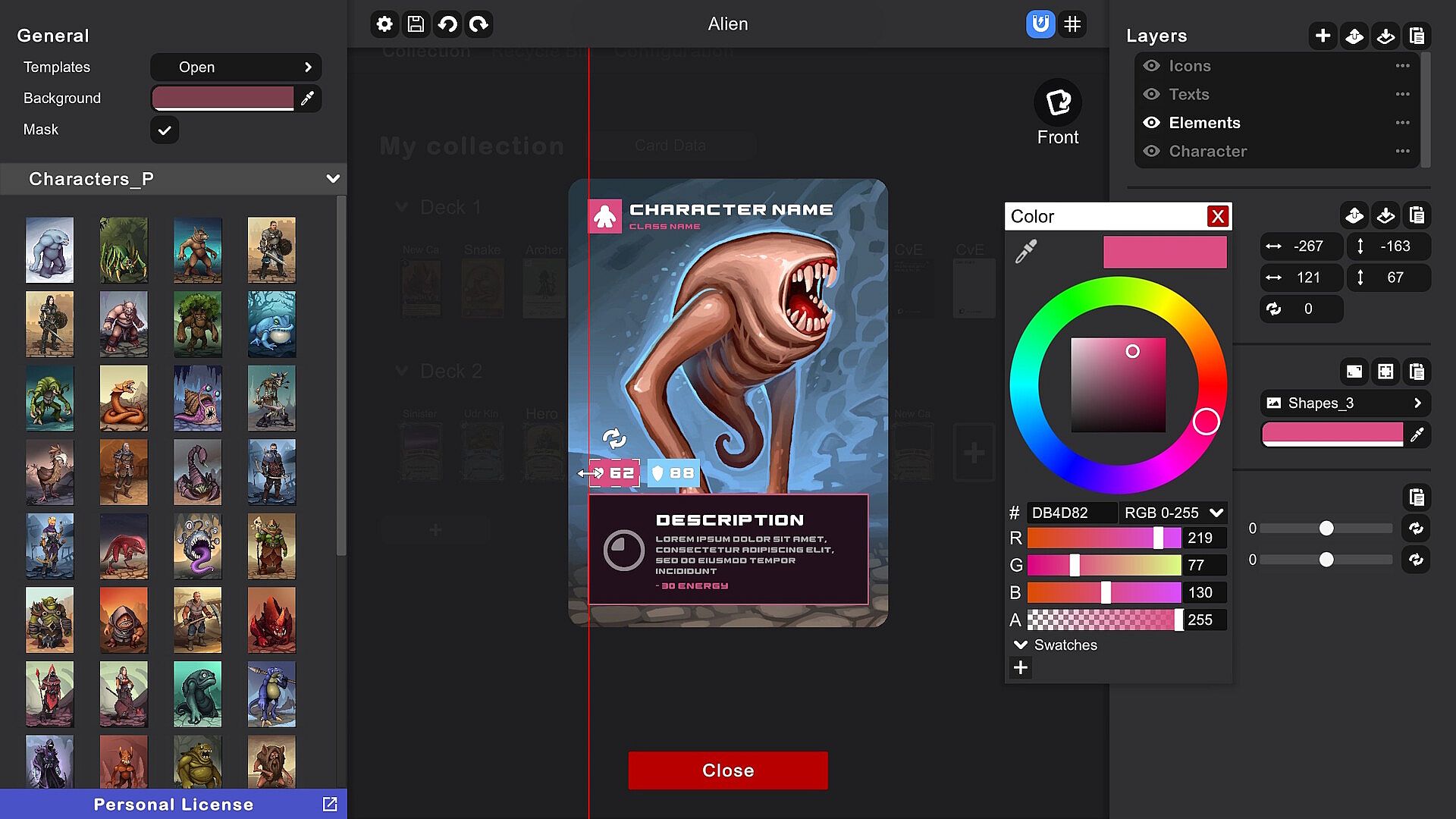Toggle the grid icon in top toolbar

tap(1072, 24)
